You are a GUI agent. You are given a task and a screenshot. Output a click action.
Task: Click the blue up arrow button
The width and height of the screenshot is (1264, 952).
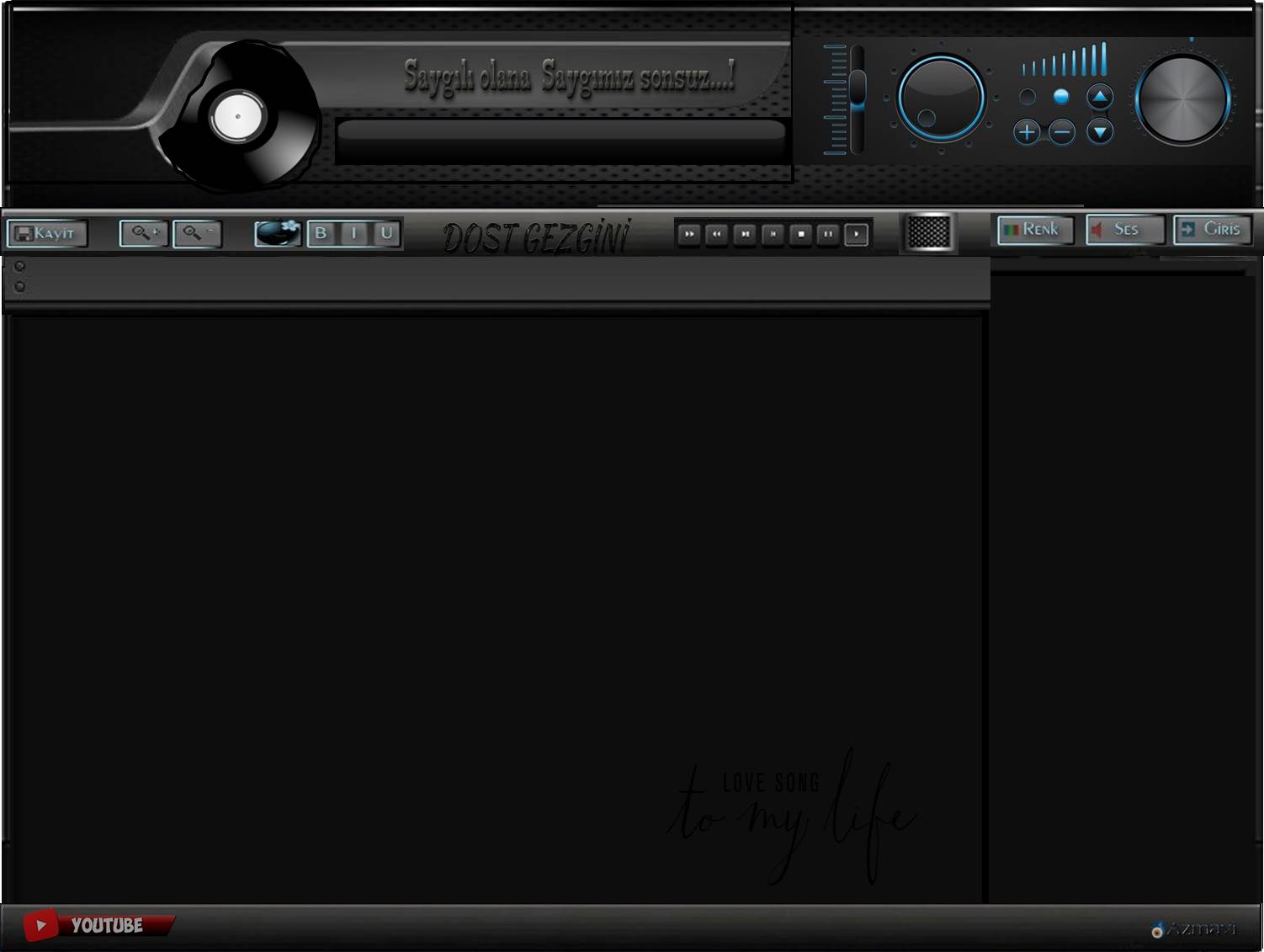(x=1100, y=97)
